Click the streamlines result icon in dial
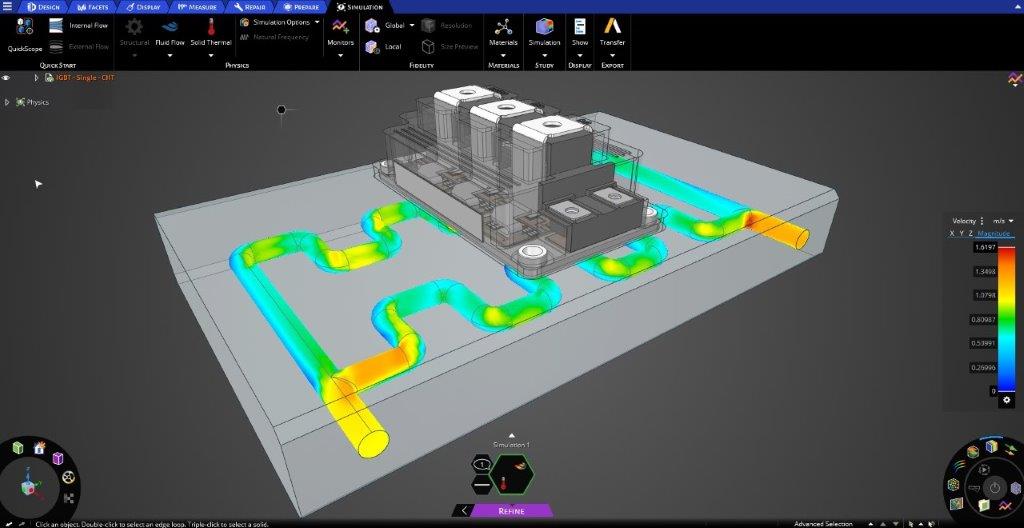This screenshot has height=528, width=1024. click(x=959, y=465)
